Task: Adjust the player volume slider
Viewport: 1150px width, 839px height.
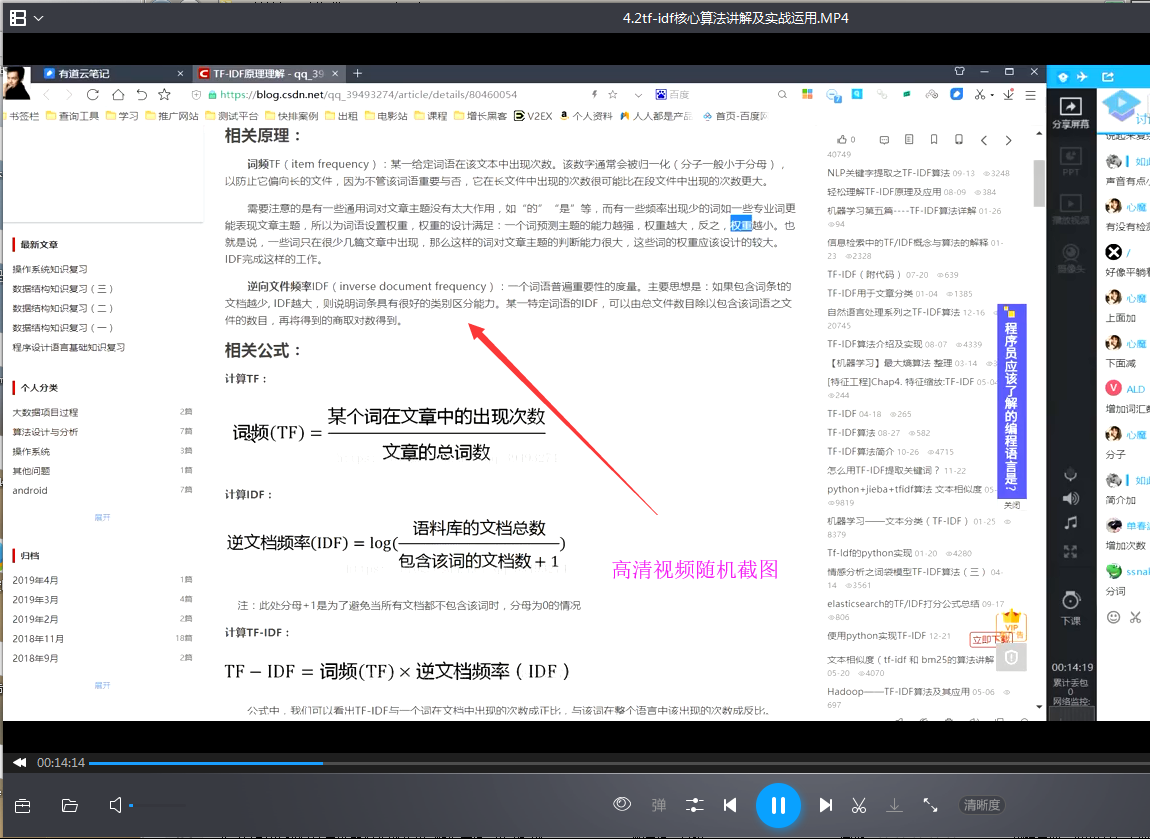Action: click(158, 806)
